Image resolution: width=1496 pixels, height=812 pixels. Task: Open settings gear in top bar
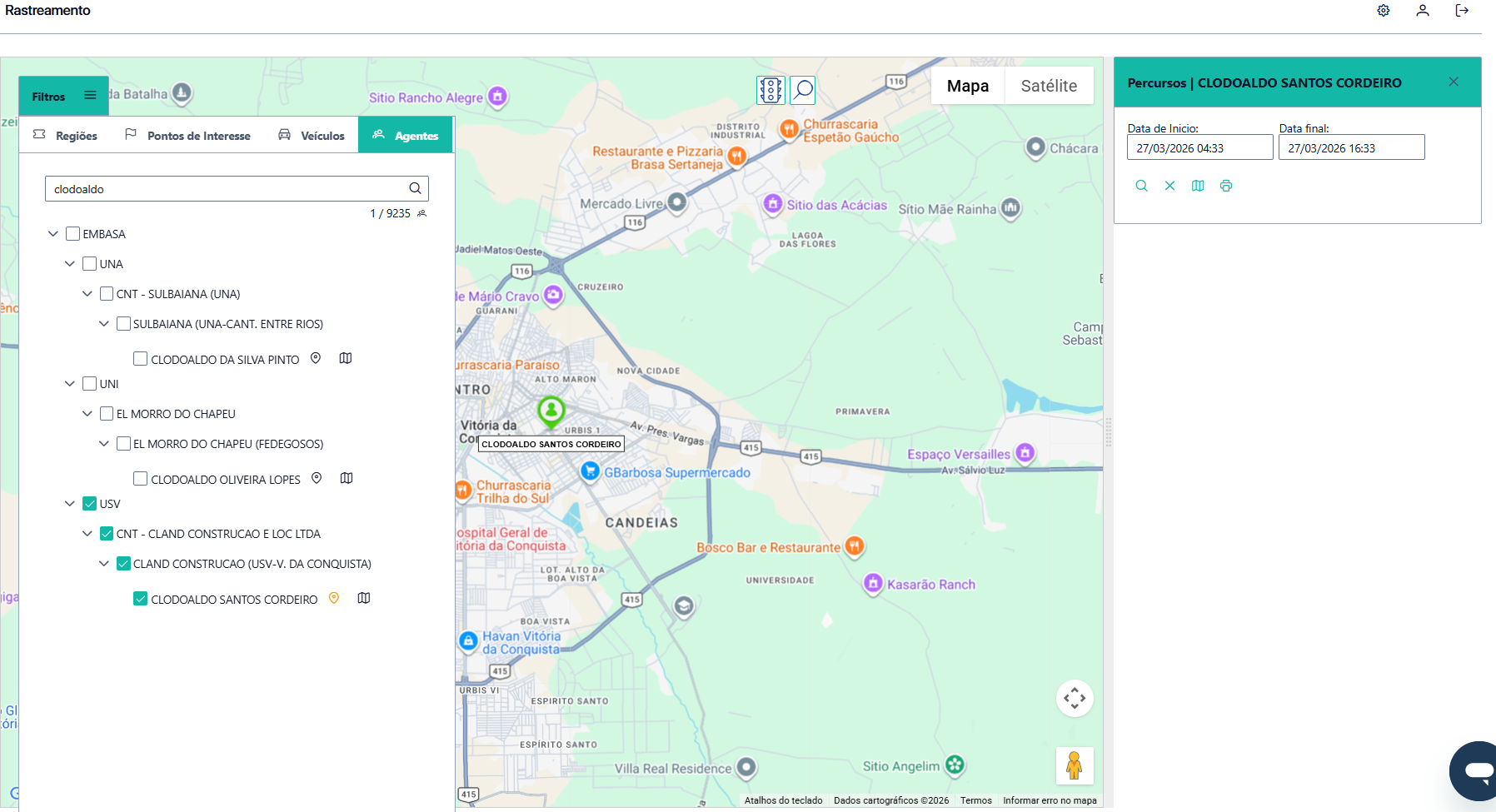coord(1384,11)
